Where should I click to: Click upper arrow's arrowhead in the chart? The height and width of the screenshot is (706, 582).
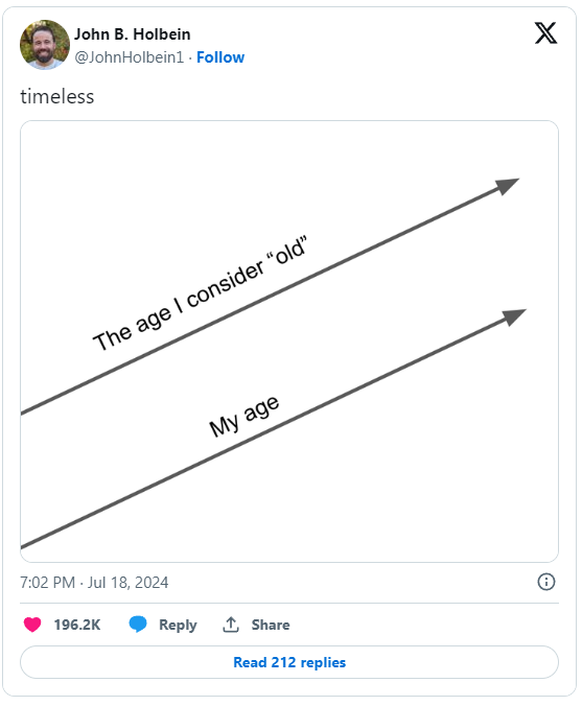(x=507, y=185)
